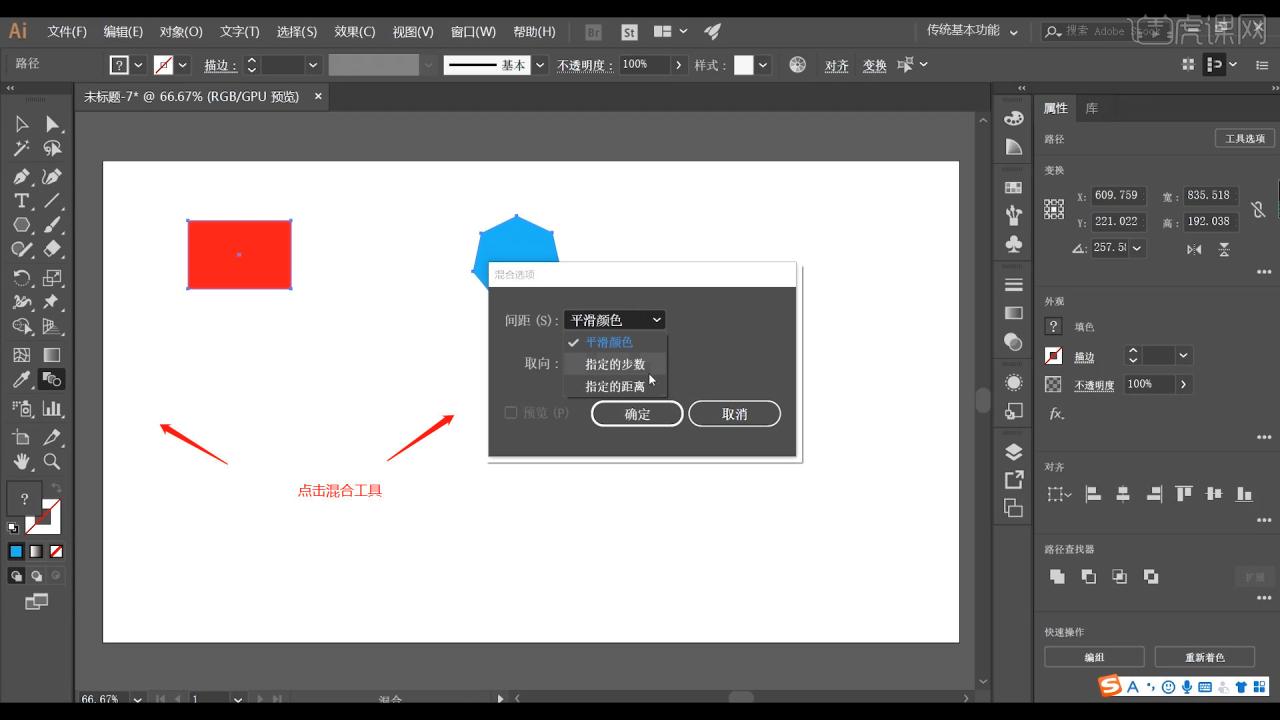
Task: Select the Artboard tool
Action: tap(21, 437)
